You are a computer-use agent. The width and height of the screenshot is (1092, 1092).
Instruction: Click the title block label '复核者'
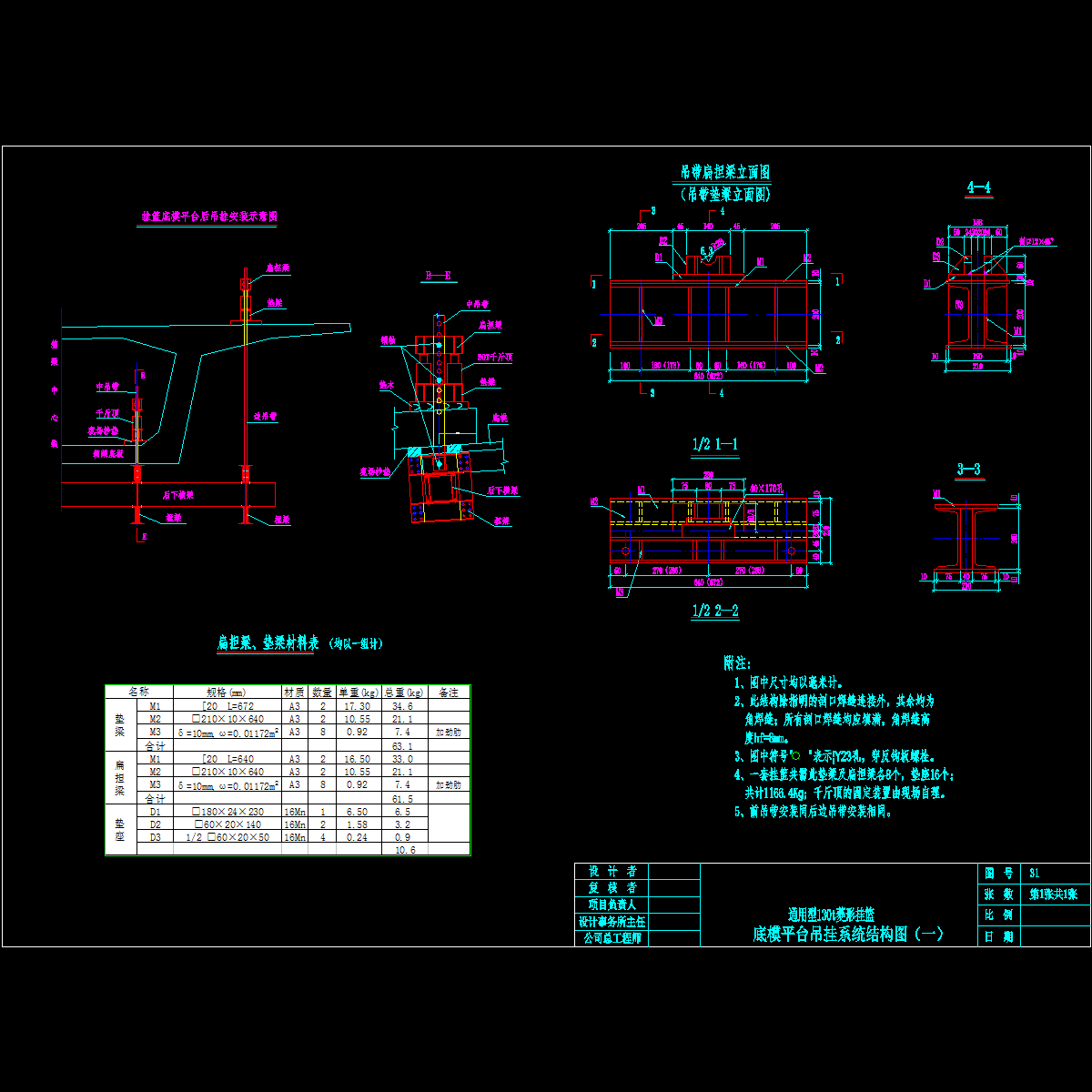coord(612,888)
